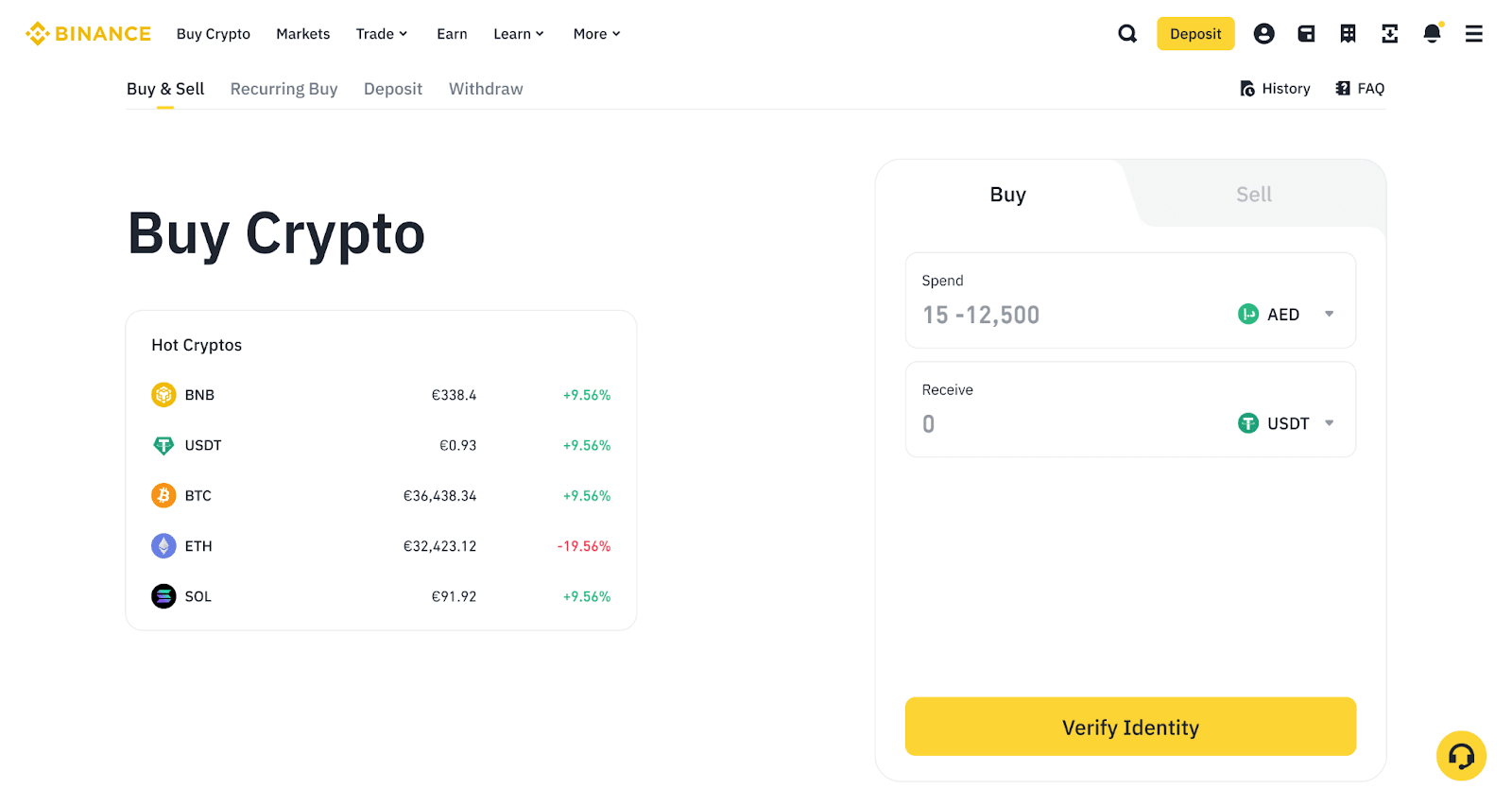Click the yellow Deposit button
The width and height of the screenshot is (1512, 806).
coord(1195,34)
